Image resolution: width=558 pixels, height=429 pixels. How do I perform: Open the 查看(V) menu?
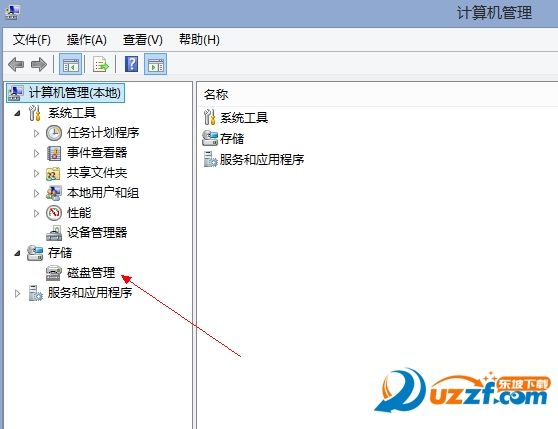coord(143,39)
